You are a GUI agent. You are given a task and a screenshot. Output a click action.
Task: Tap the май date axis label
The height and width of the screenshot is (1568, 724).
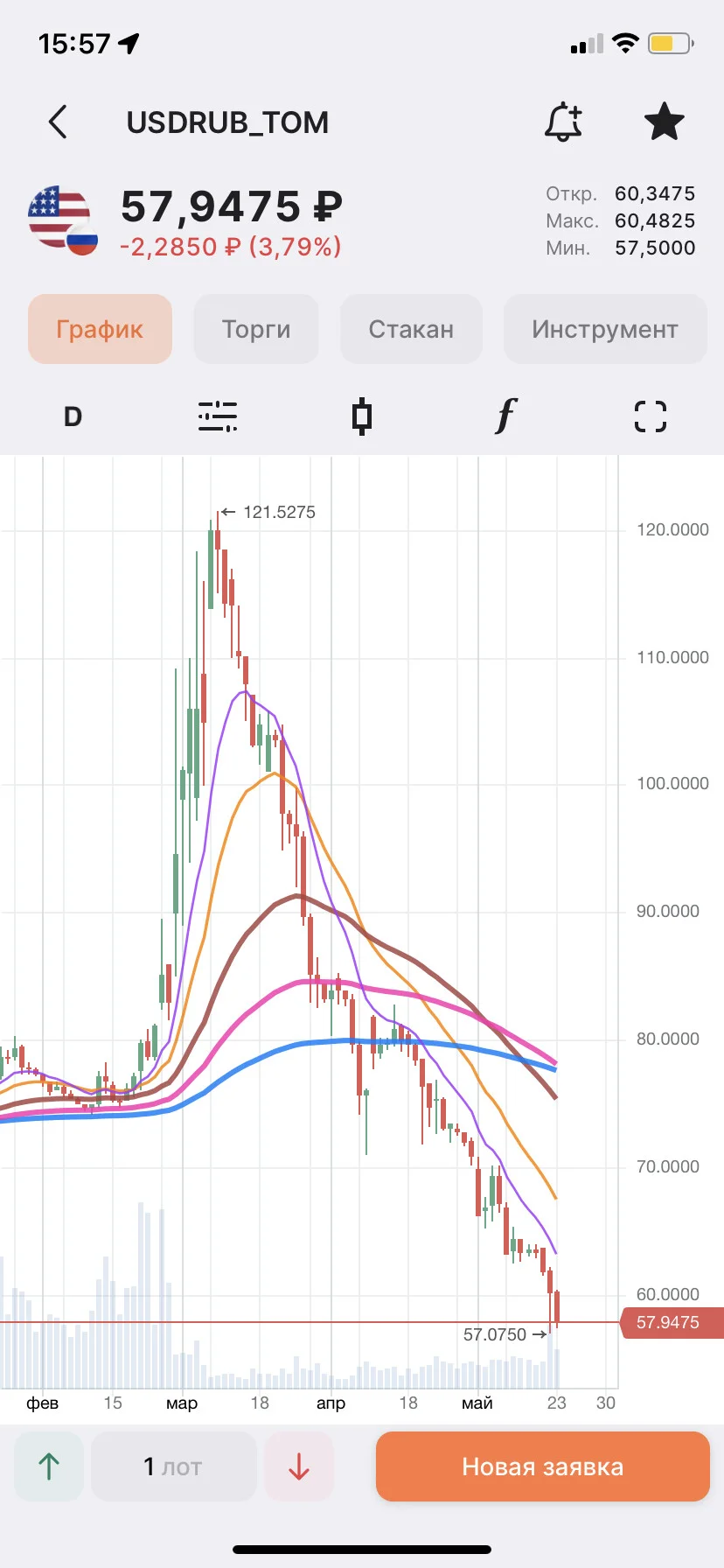[477, 1403]
